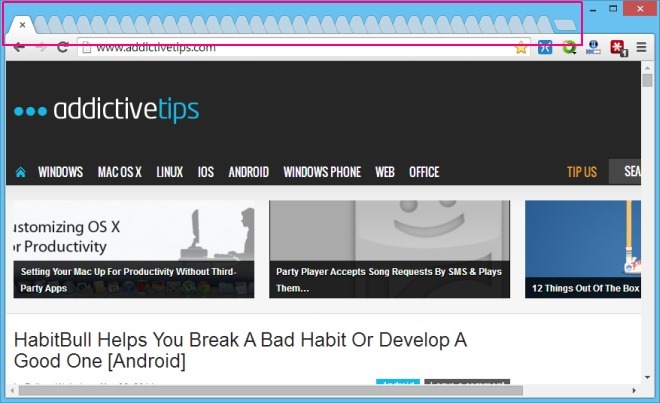Image resolution: width=660 pixels, height=403 pixels.
Task: Open the ANDROID navigation item
Action: (249, 172)
